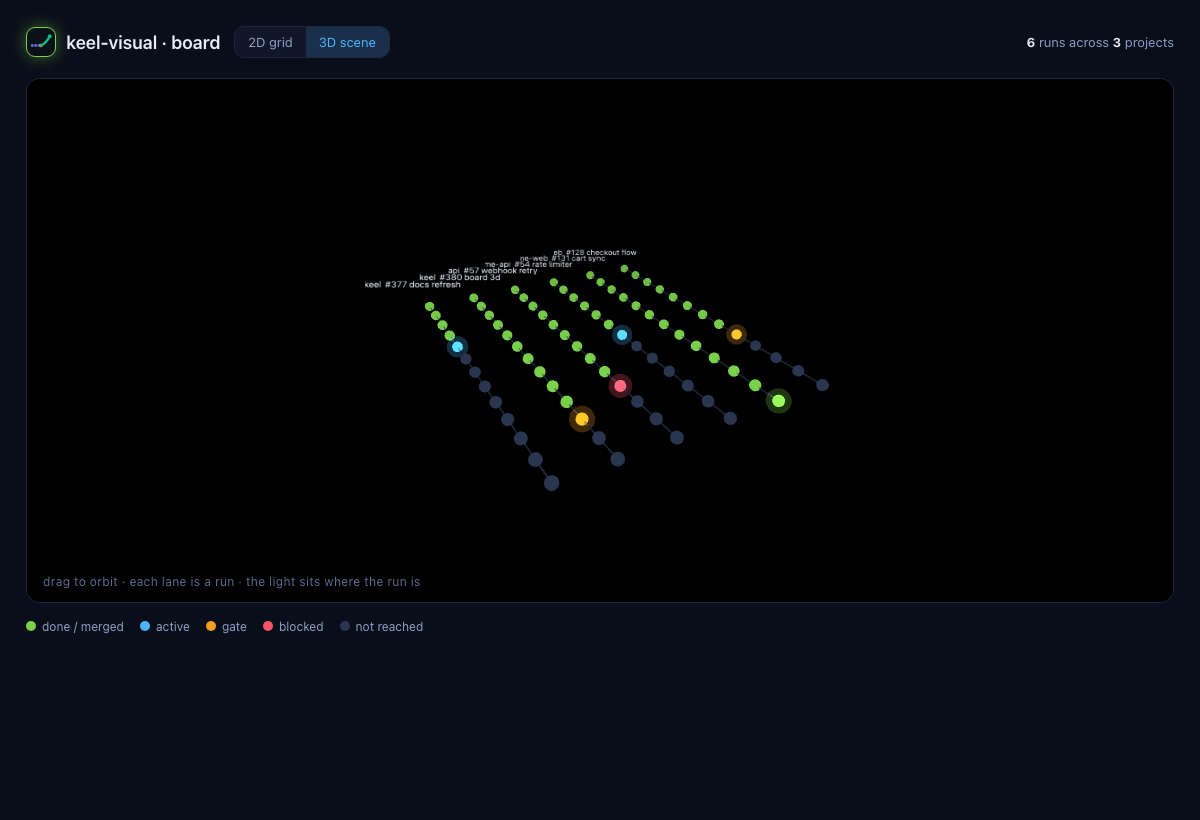Select the last gray node of webhook retry lane

pyautogui.click(x=677, y=437)
